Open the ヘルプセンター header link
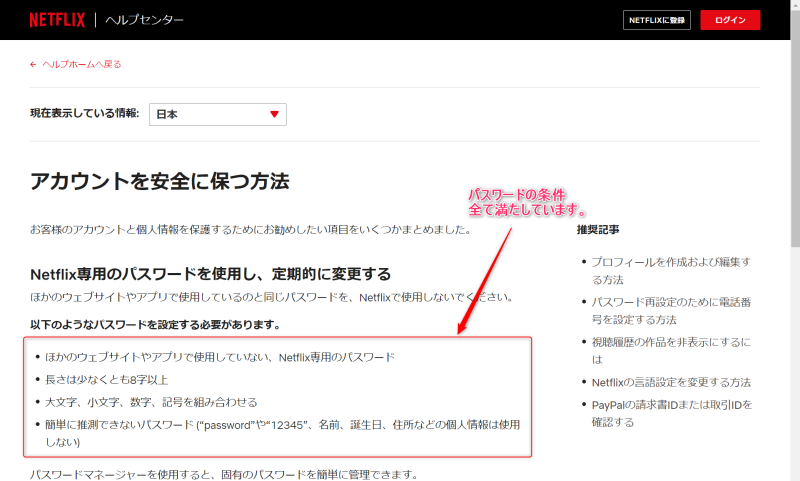 [144, 20]
